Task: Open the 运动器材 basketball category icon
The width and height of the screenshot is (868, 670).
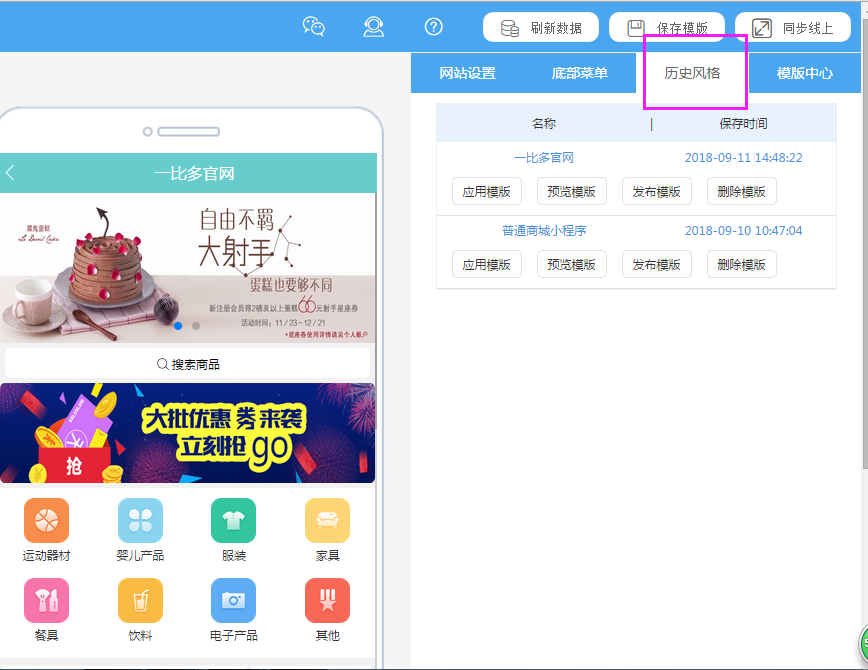Action: pos(46,520)
